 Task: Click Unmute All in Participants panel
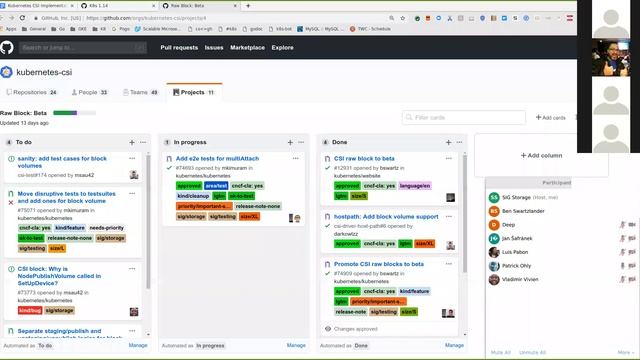[x=533, y=352]
